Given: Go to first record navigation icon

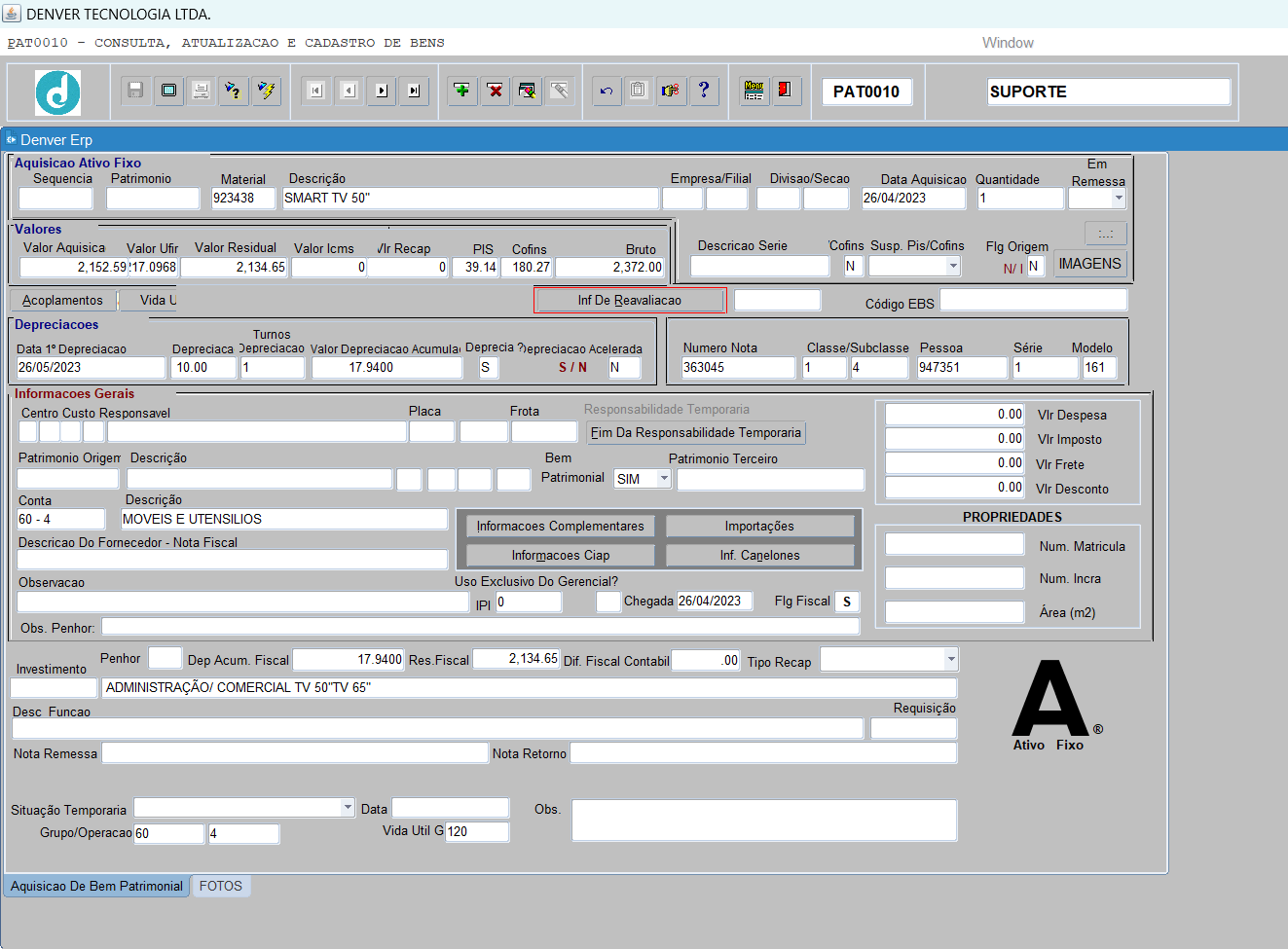Looking at the screenshot, I should click(315, 91).
